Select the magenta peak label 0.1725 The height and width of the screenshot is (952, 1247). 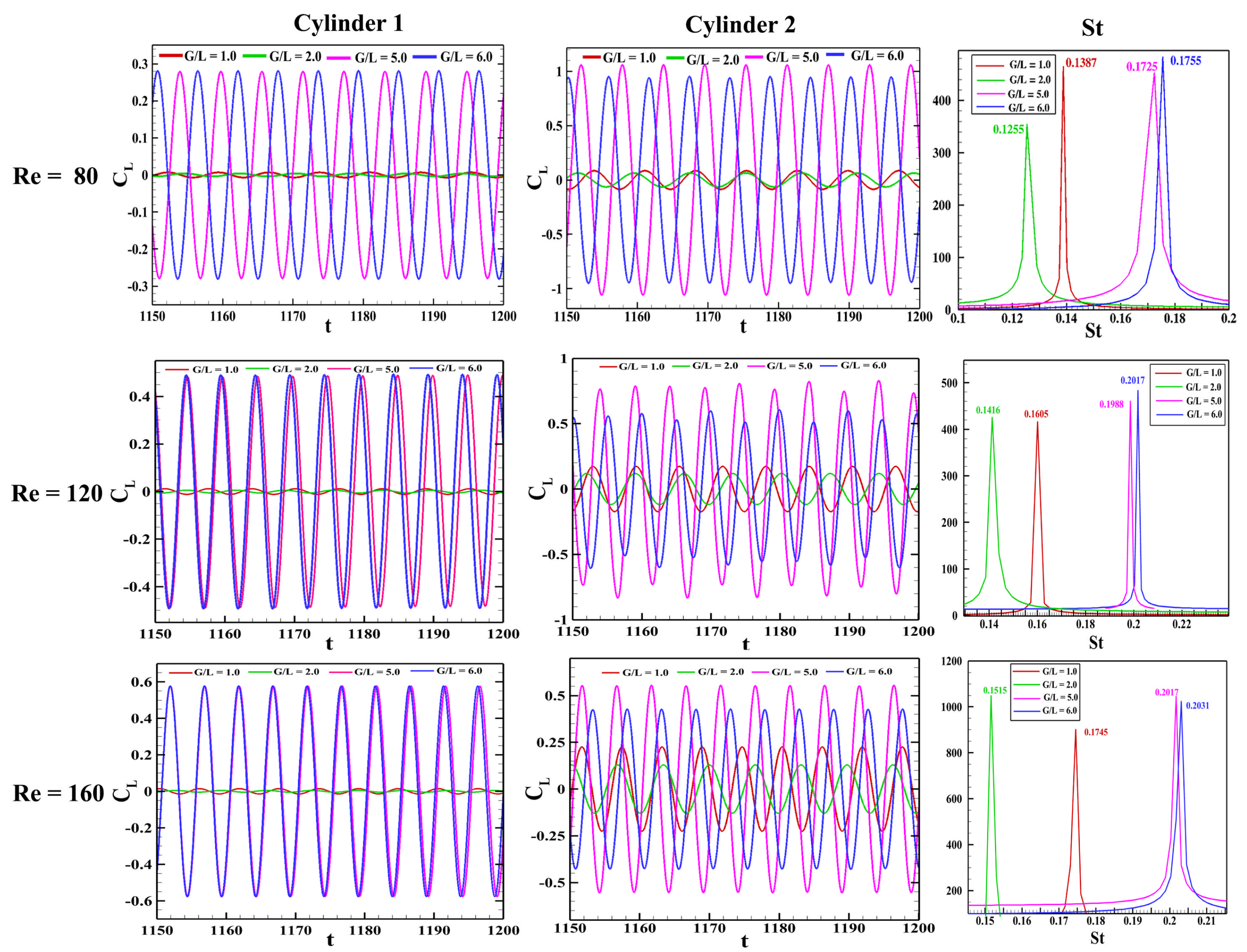(x=1141, y=67)
